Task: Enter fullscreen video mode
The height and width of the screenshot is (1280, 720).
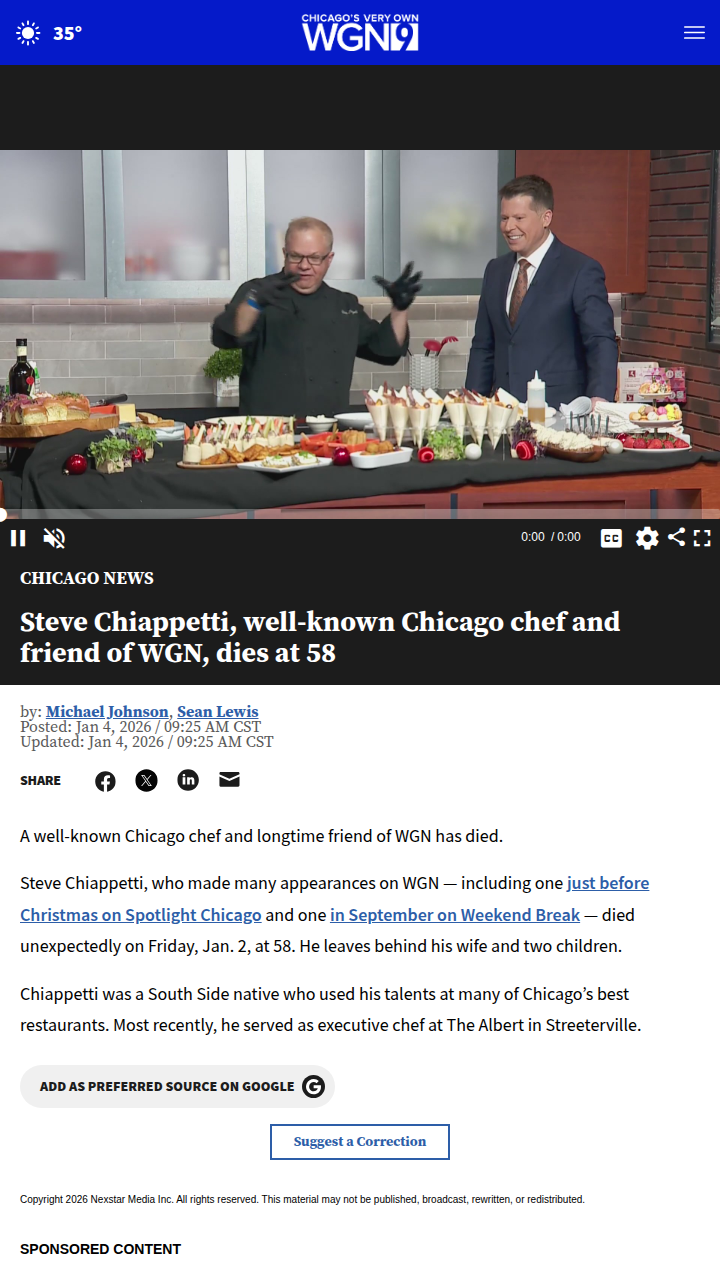Action: pyautogui.click(x=702, y=538)
